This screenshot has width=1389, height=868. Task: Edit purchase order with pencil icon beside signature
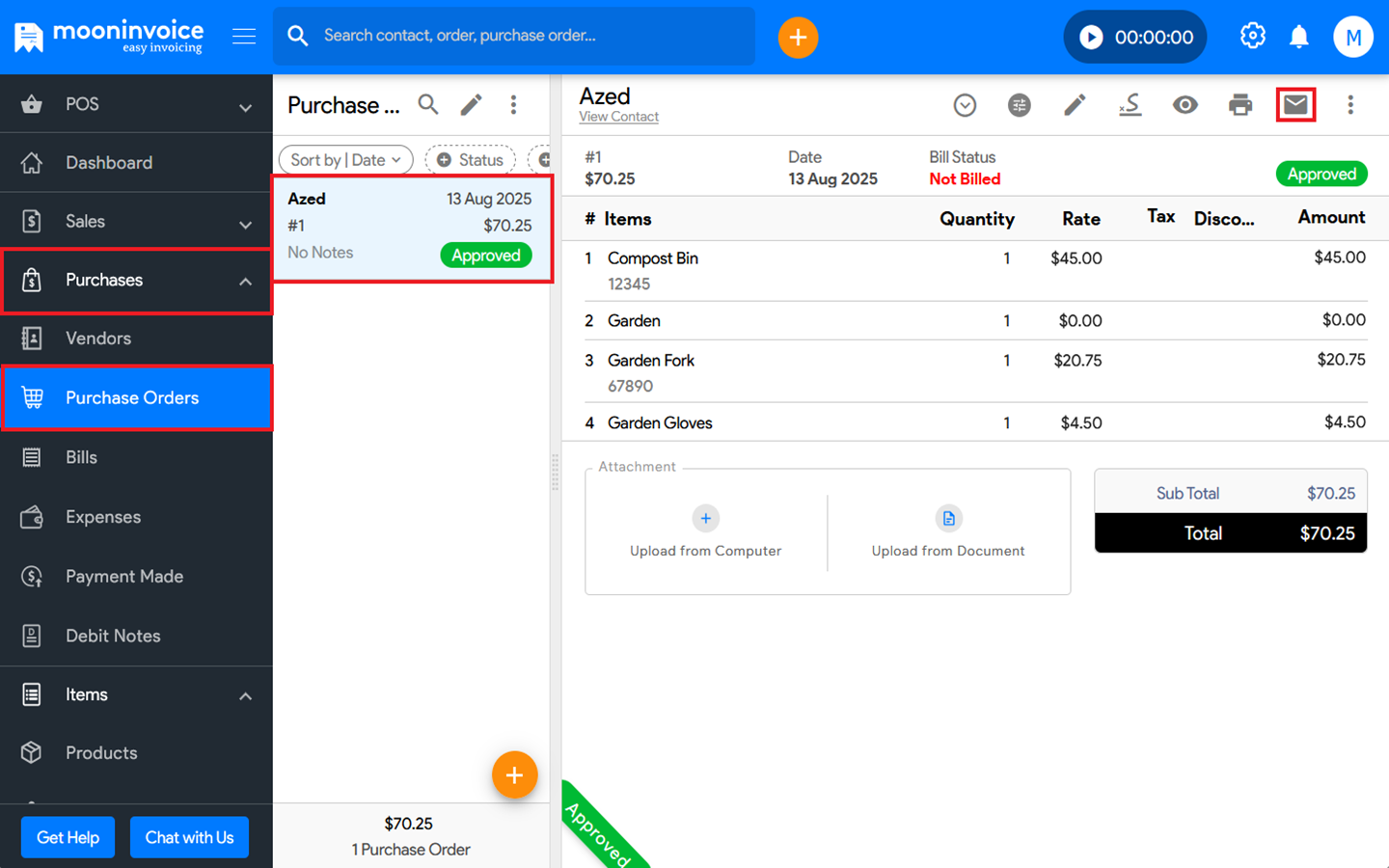pos(1075,105)
